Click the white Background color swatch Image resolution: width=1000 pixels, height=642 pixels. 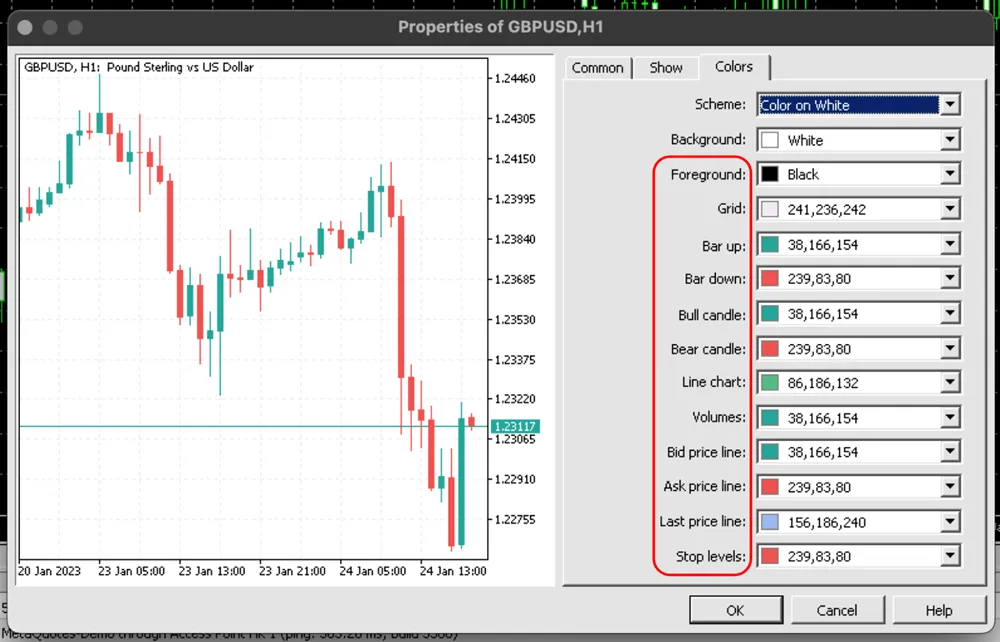point(770,140)
